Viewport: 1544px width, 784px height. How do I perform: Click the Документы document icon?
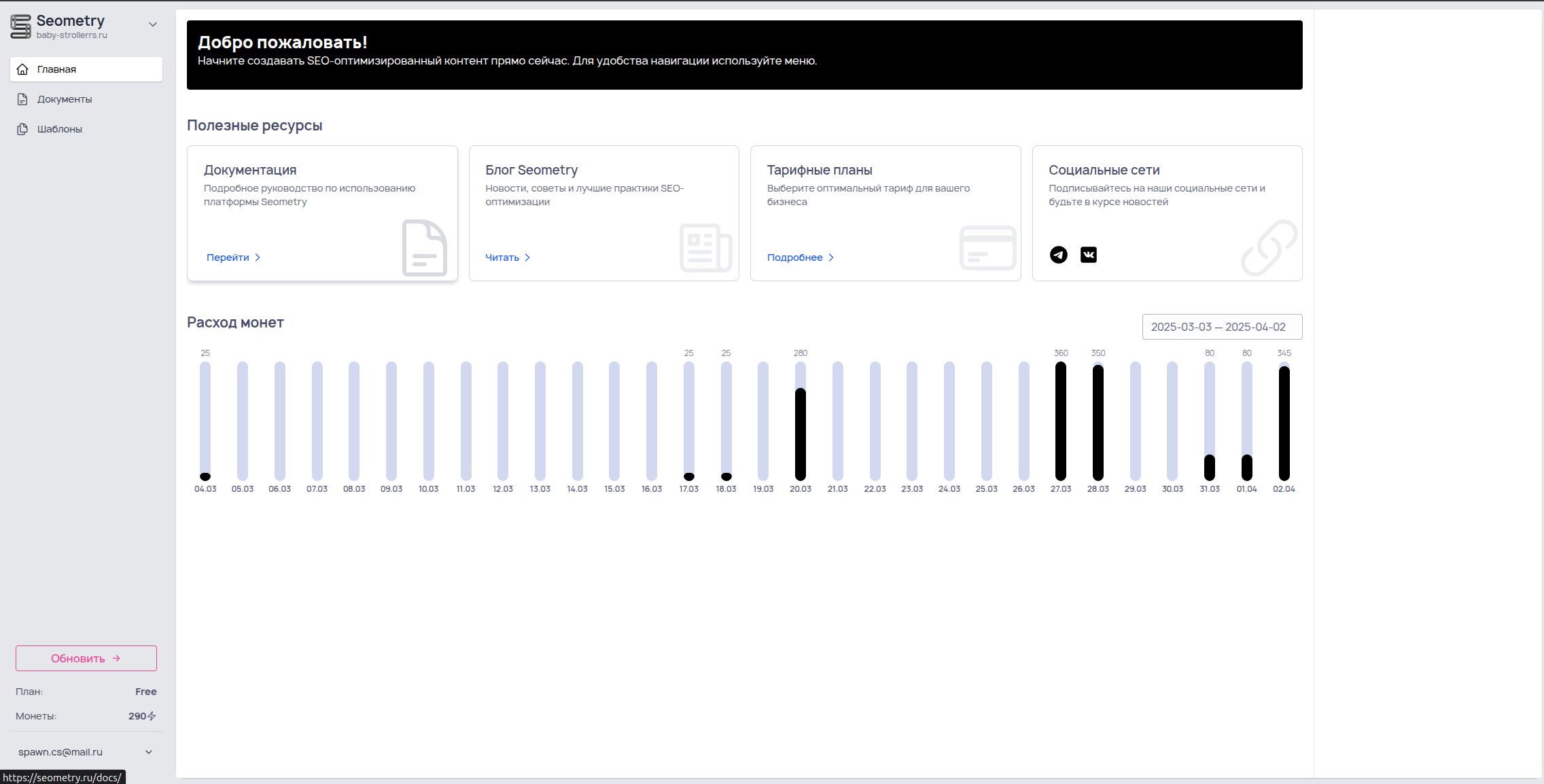click(x=22, y=99)
